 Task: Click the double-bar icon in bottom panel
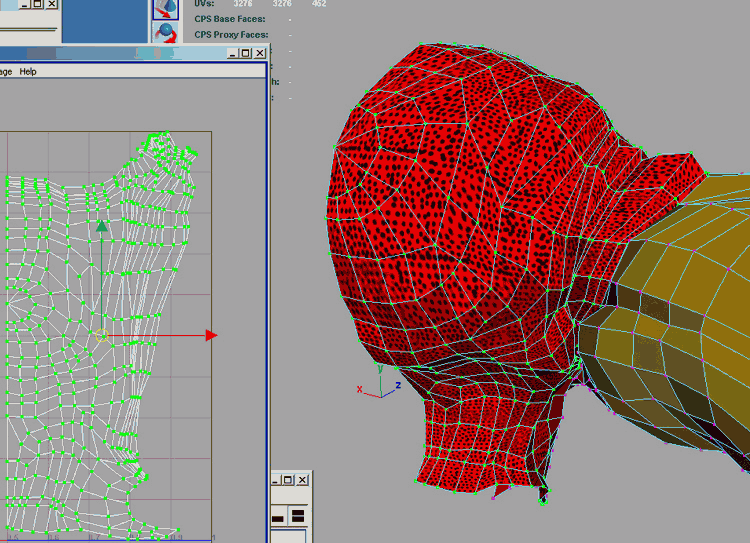[298, 517]
